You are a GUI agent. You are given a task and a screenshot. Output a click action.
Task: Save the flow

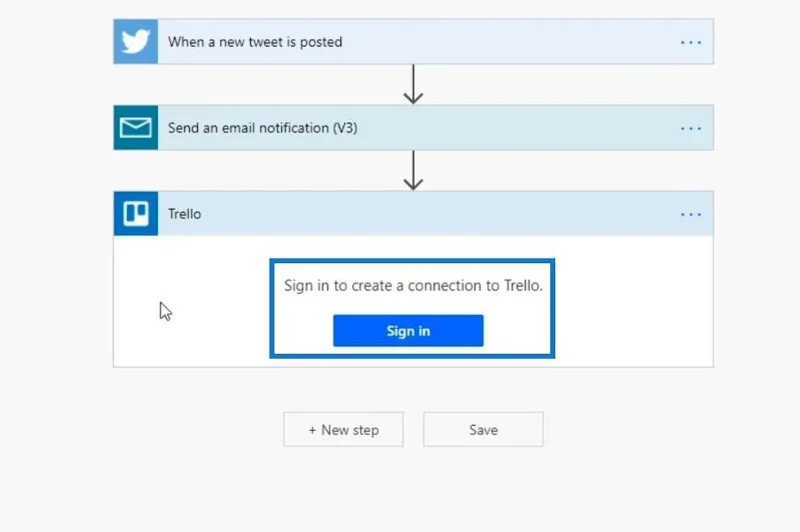[x=483, y=429]
